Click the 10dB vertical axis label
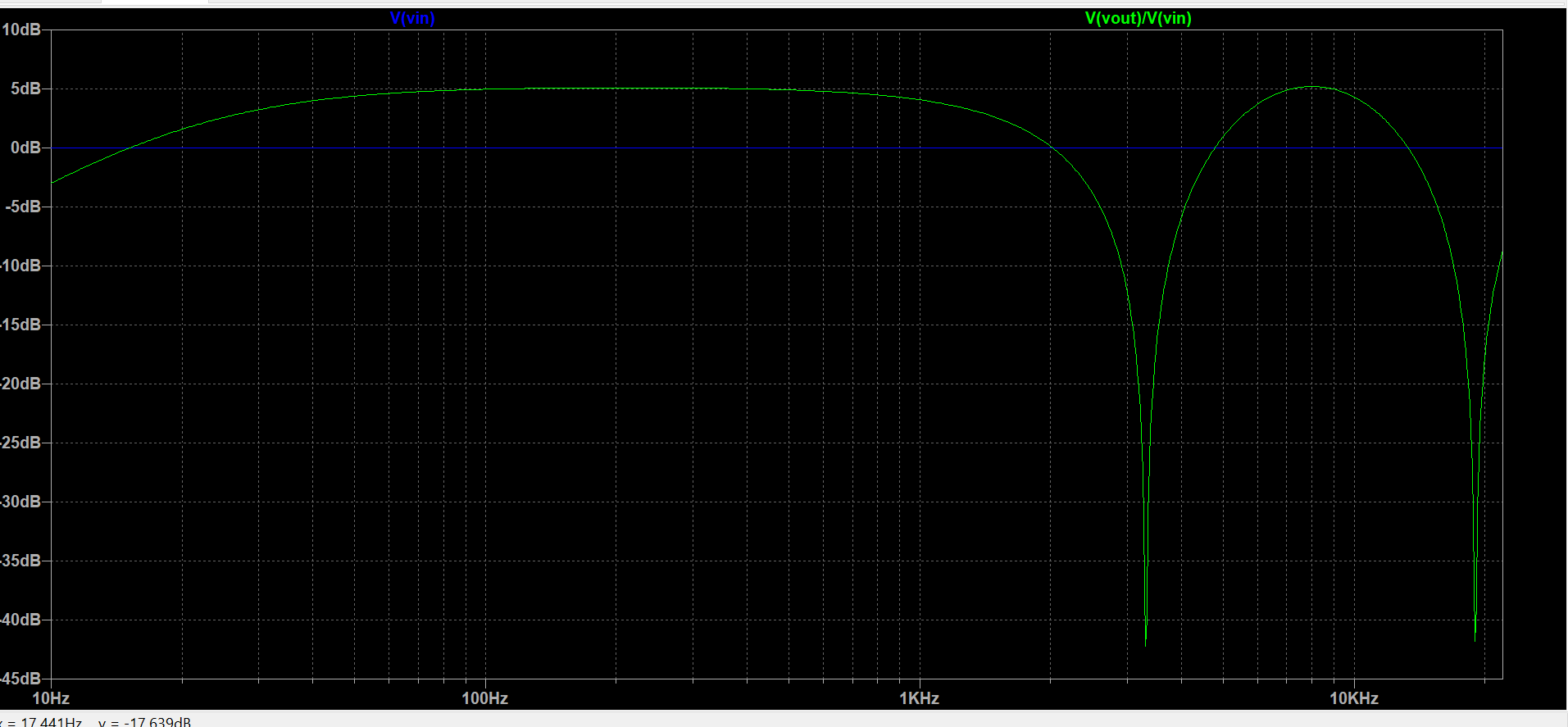The image size is (1568, 727). point(21,30)
